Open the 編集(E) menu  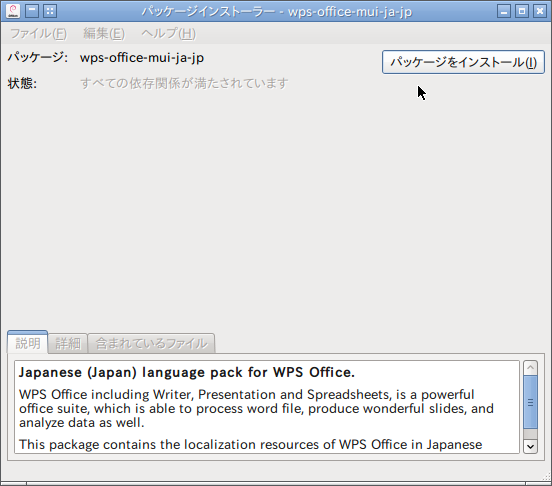click(104, 34)
